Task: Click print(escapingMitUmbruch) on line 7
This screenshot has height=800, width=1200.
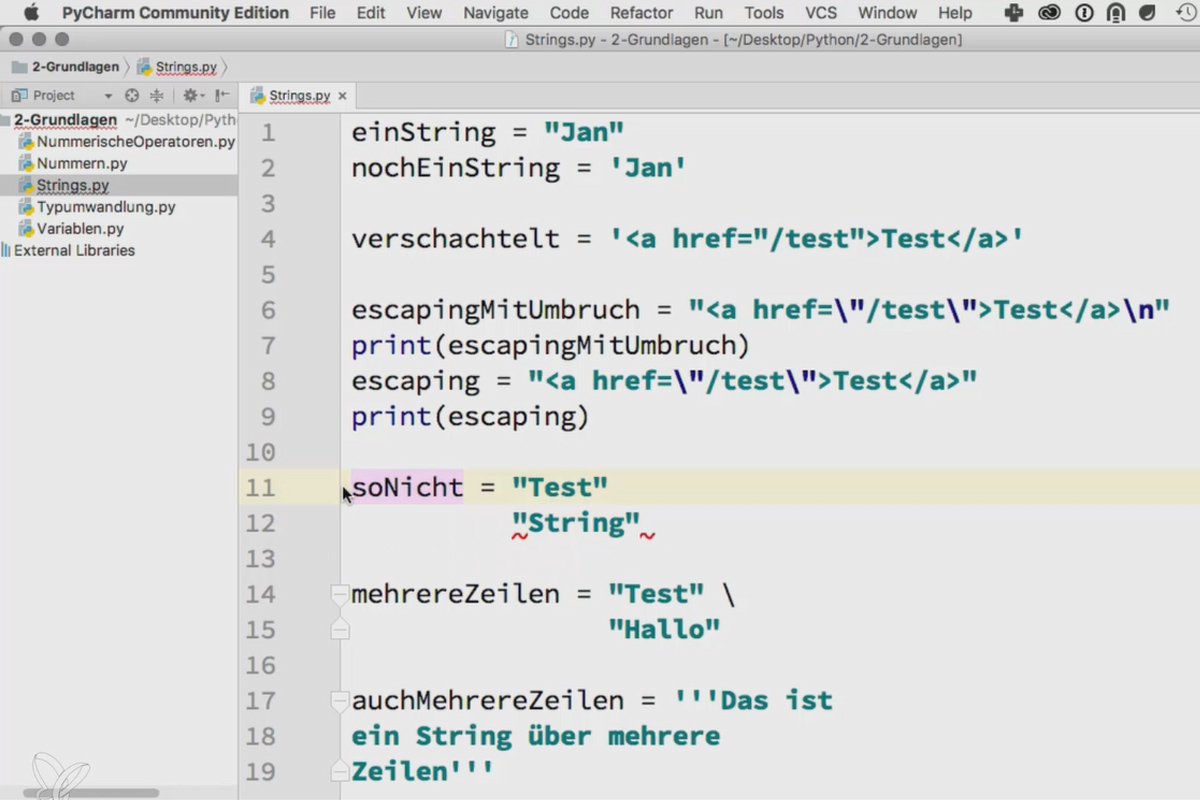Action: pyautogui.click(x=551, y=346)
